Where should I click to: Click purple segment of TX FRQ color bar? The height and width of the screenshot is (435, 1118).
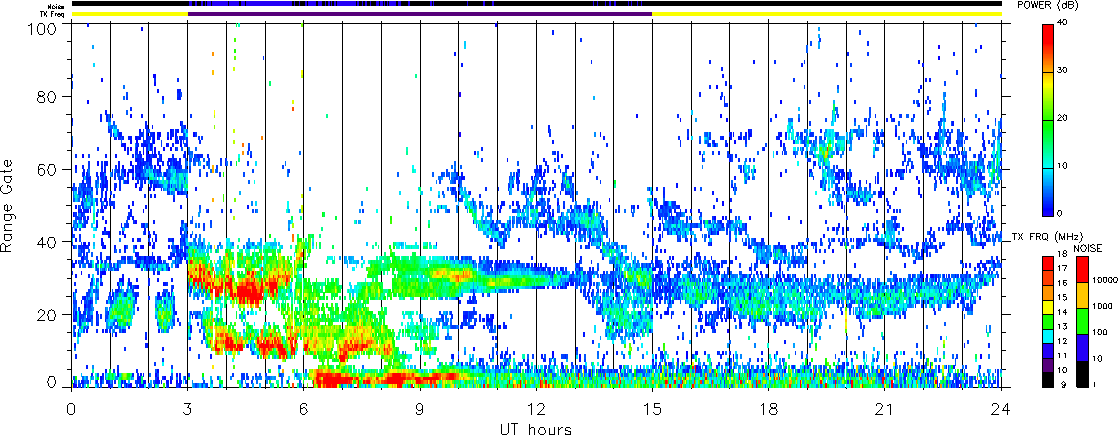pyautogui.click(x=1047, y=365)
